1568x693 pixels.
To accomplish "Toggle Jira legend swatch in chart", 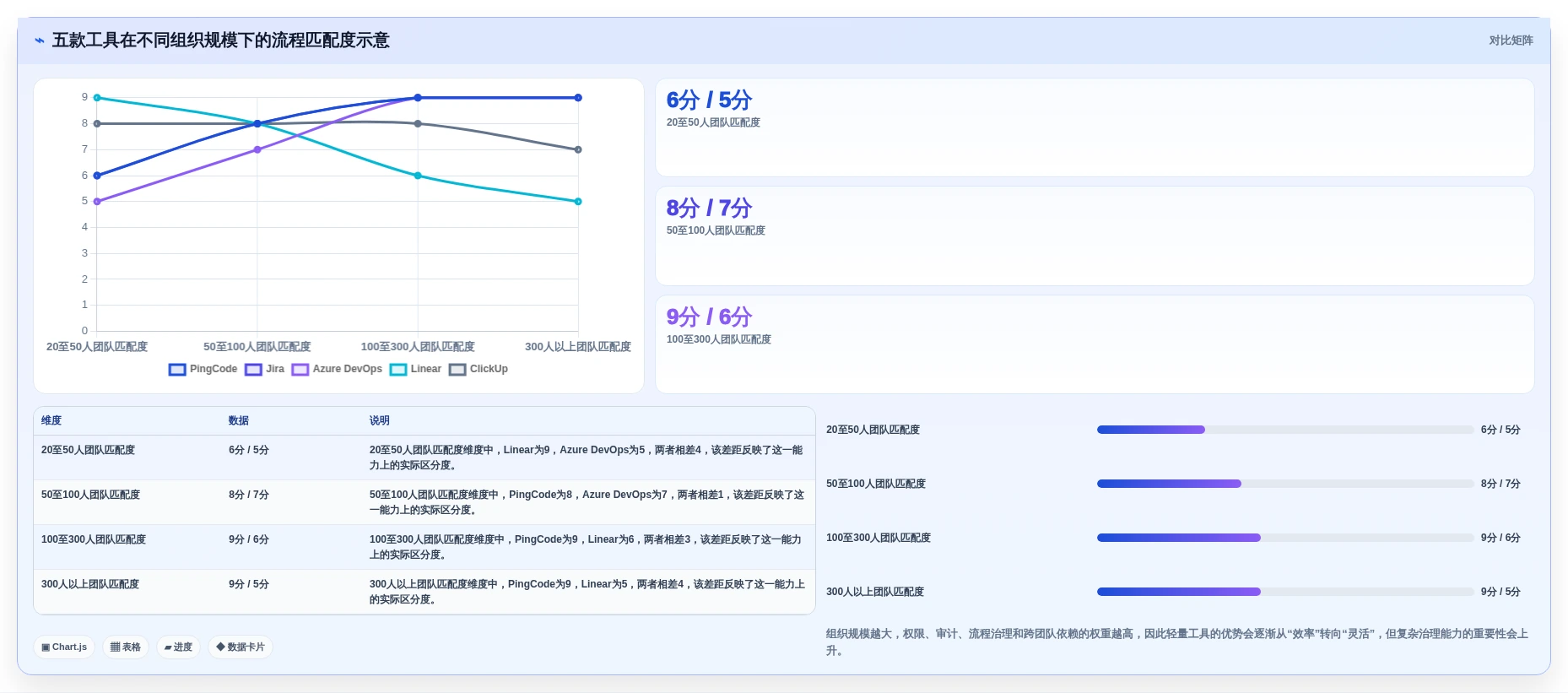I will (253, 370).
